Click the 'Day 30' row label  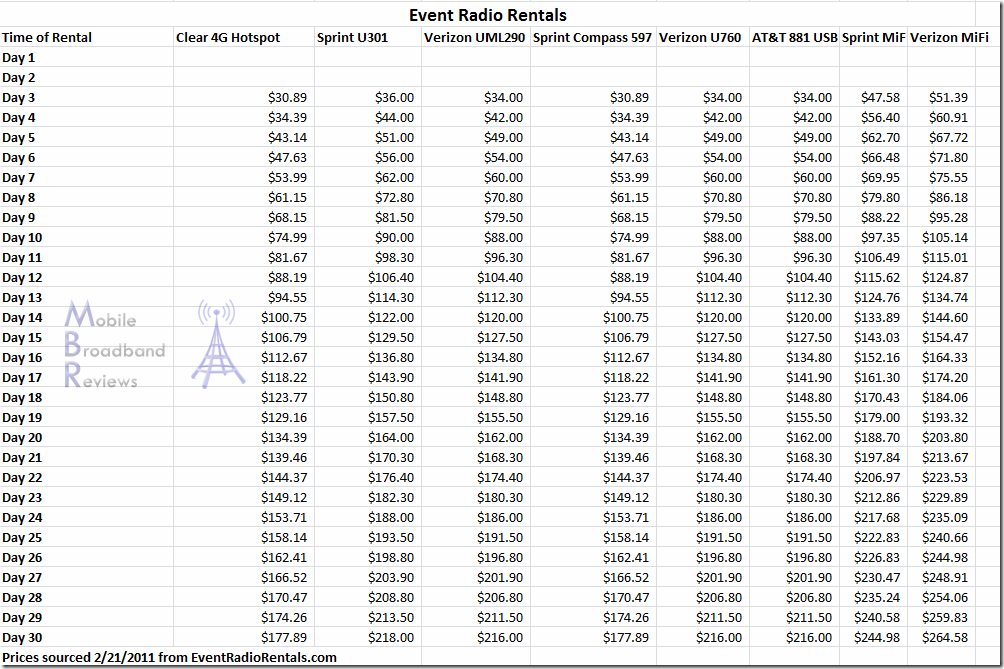[x=22, y=638]
